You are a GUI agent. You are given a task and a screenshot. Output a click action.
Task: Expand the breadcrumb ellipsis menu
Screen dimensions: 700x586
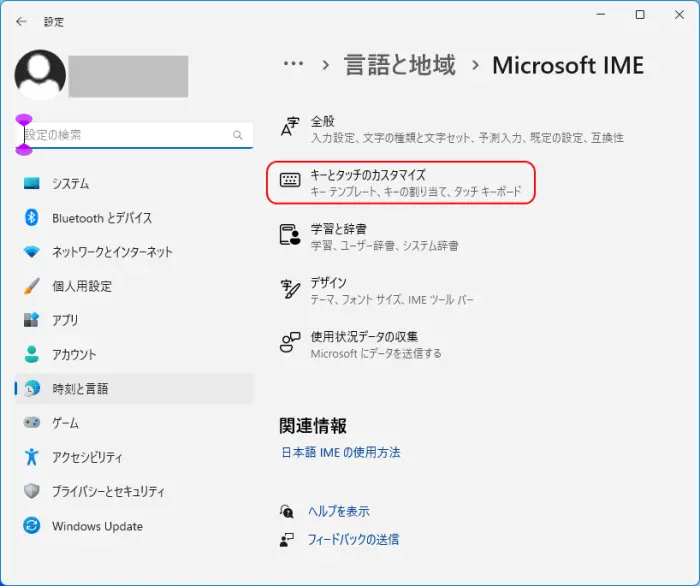[x=293, y=64]
